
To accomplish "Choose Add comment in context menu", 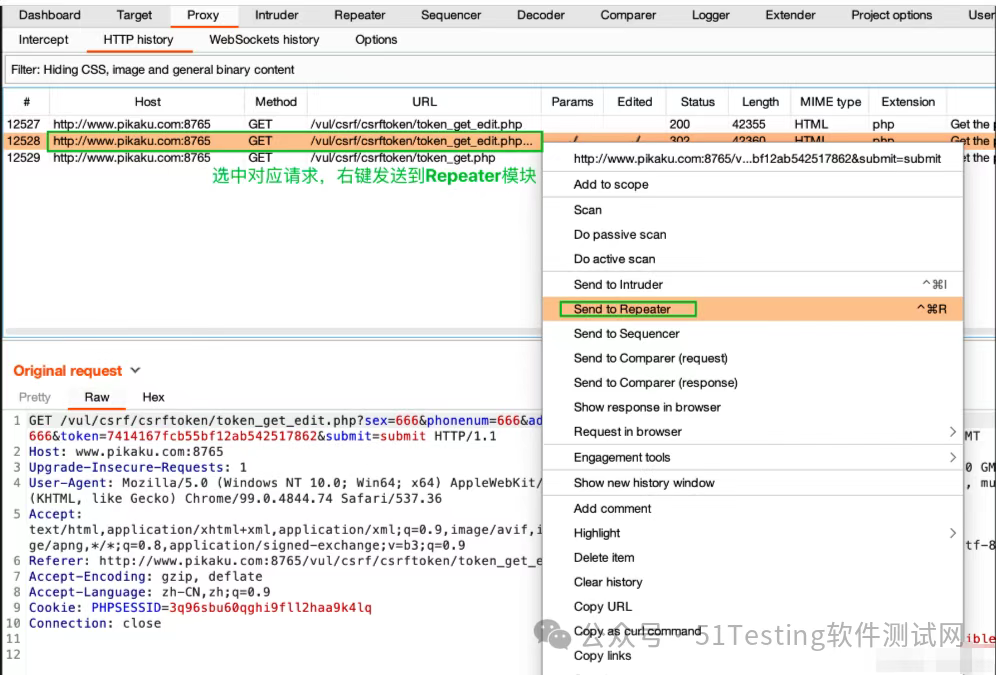I will pos(753,509).
